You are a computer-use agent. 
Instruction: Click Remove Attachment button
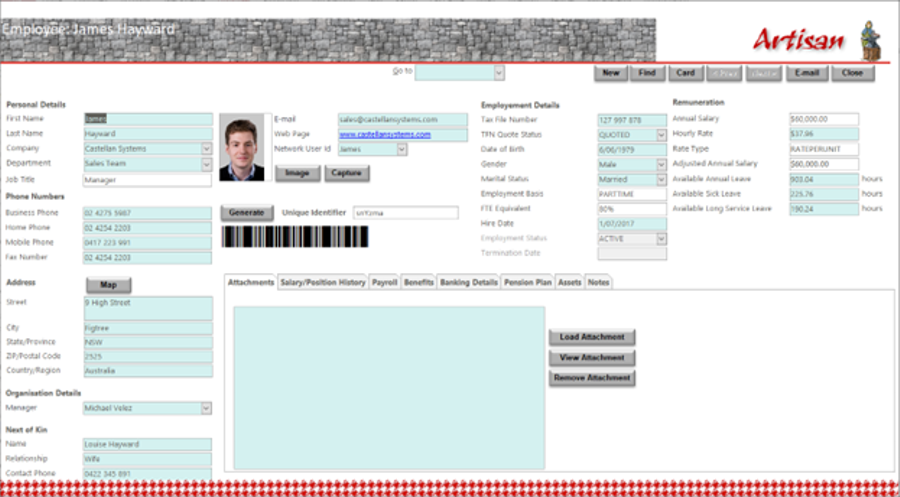point(592,378)
